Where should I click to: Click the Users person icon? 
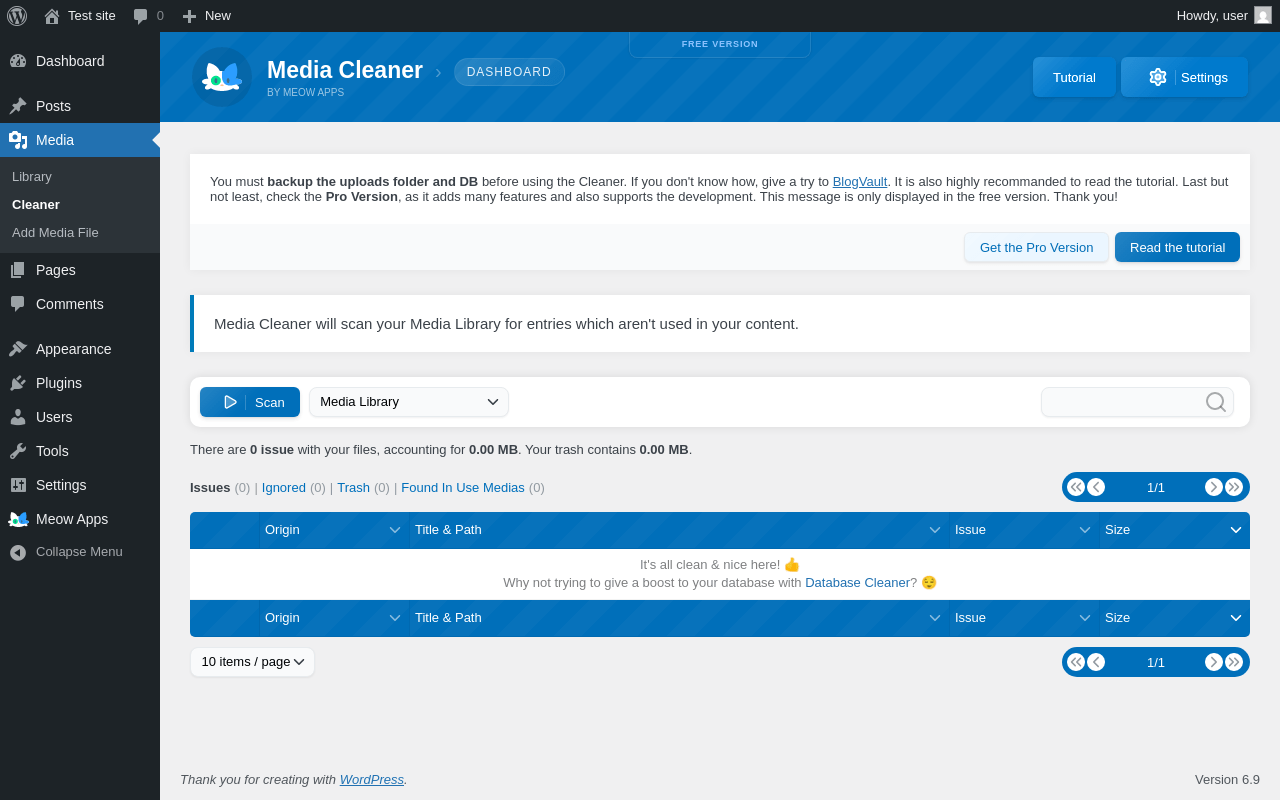point(18,417)
